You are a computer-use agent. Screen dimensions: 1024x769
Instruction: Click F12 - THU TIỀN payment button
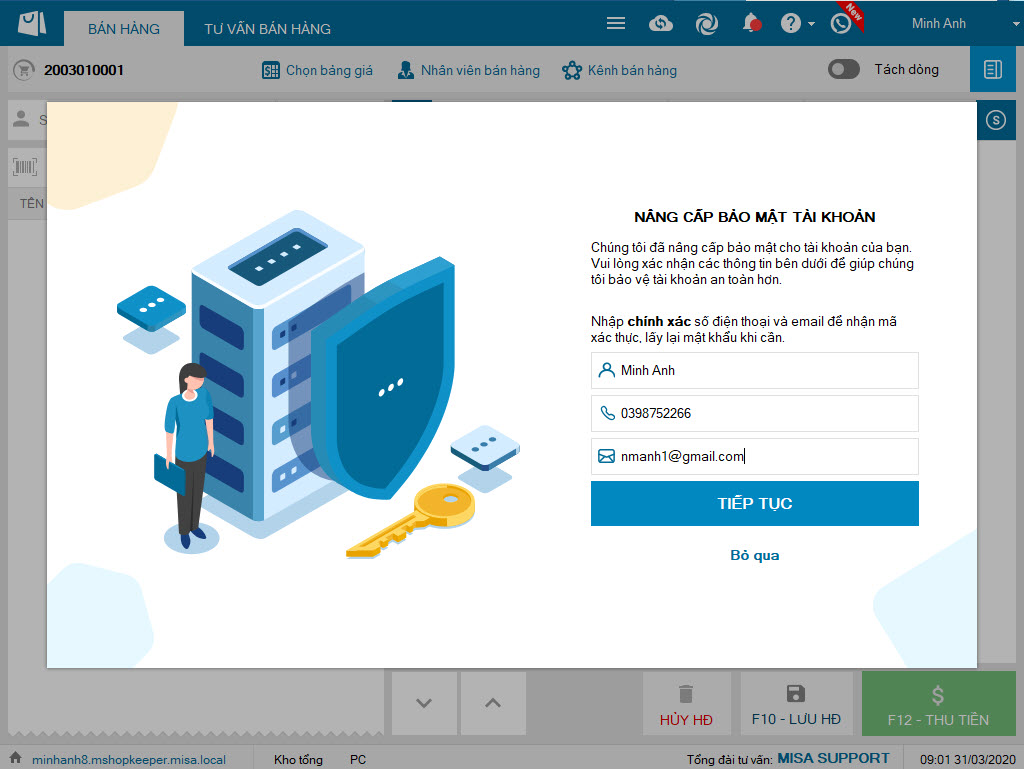tap(938, 704)
